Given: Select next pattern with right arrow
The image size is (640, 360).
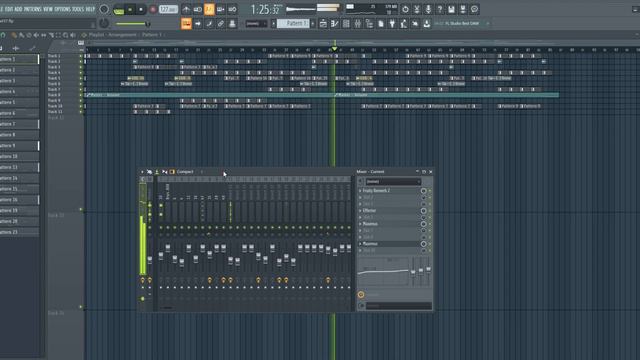Looking at the screenshot, I should [313, 24].
